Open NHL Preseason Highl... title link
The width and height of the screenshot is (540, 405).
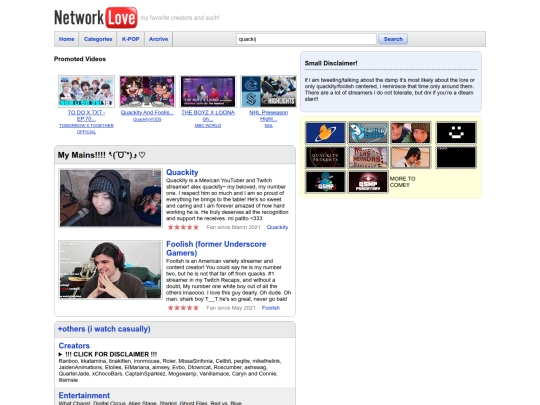click(x=269, y=116)
